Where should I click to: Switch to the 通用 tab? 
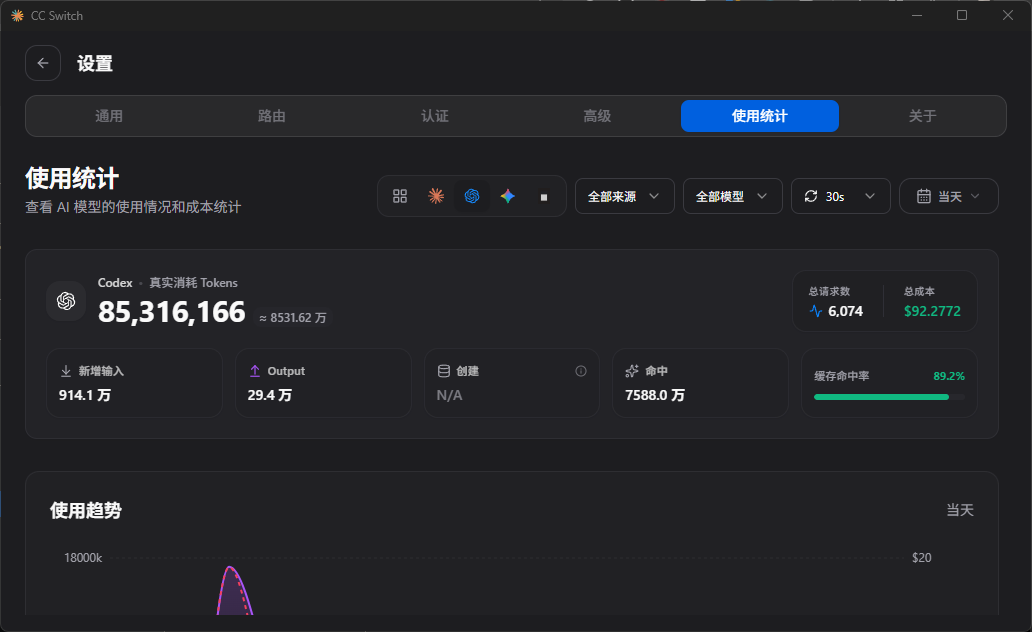pyautogui.click(x=109, y=116)
